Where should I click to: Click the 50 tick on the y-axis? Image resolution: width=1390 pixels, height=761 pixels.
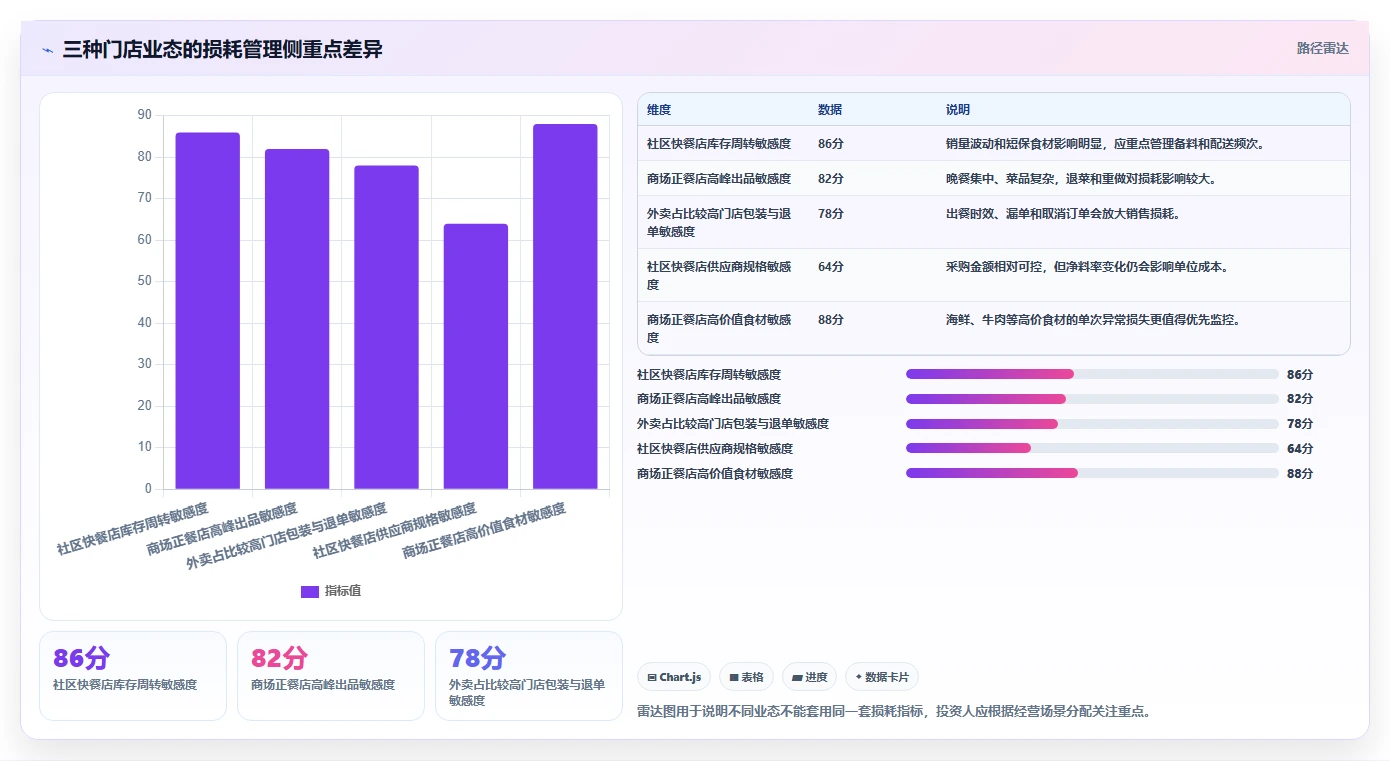click(144, 281)
